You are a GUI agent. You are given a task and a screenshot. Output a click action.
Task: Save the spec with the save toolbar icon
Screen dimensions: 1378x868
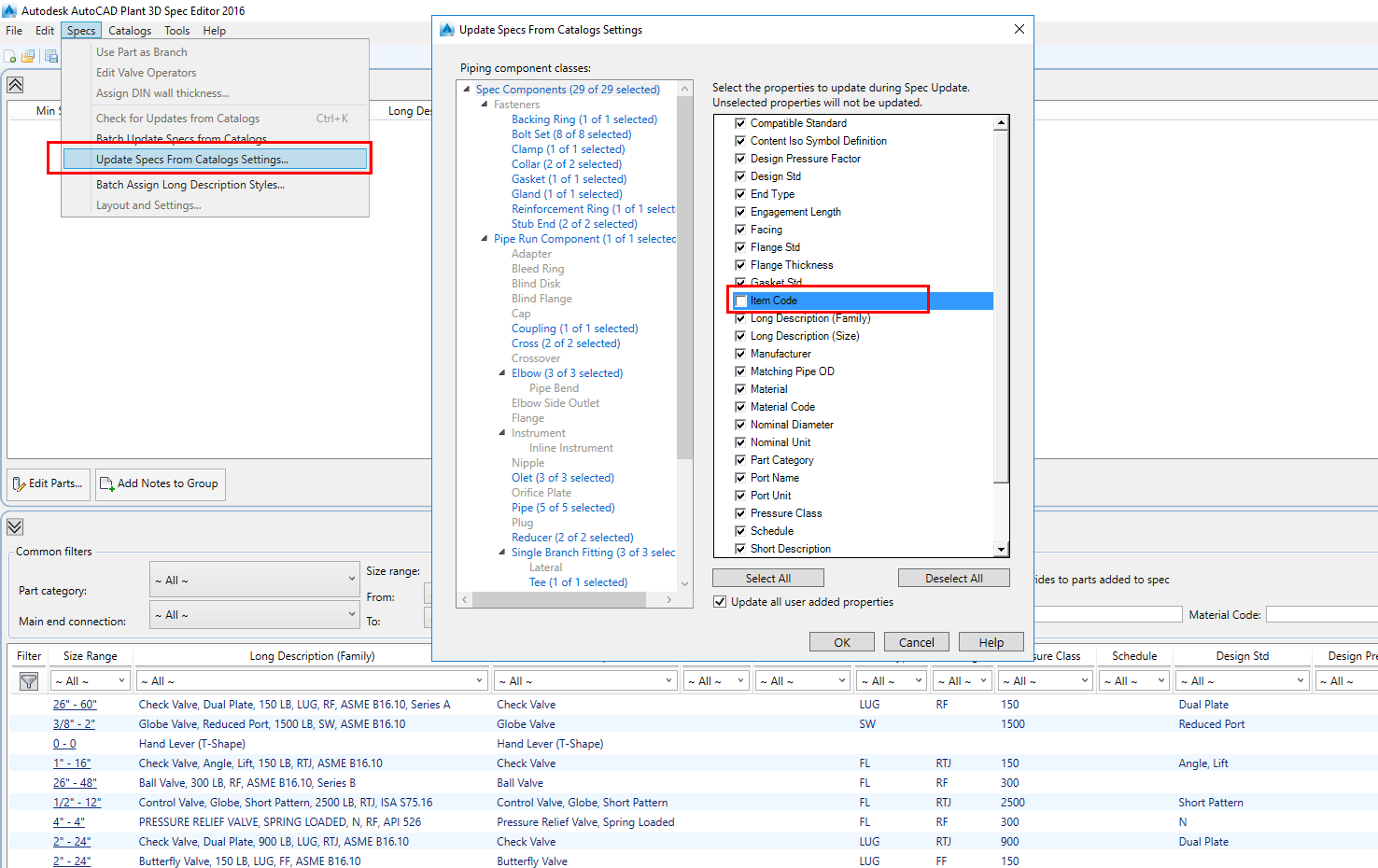point(50,56)
